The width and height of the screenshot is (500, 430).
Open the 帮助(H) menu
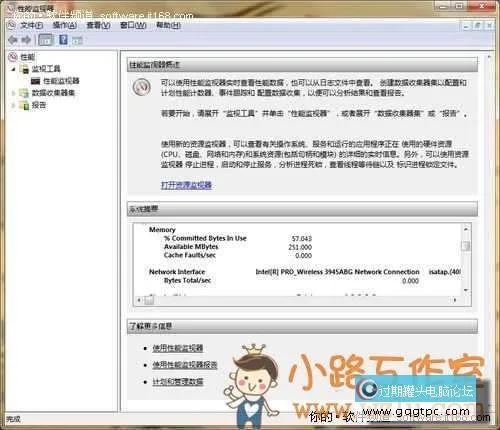pyautogui.click(x=168, y=25)
